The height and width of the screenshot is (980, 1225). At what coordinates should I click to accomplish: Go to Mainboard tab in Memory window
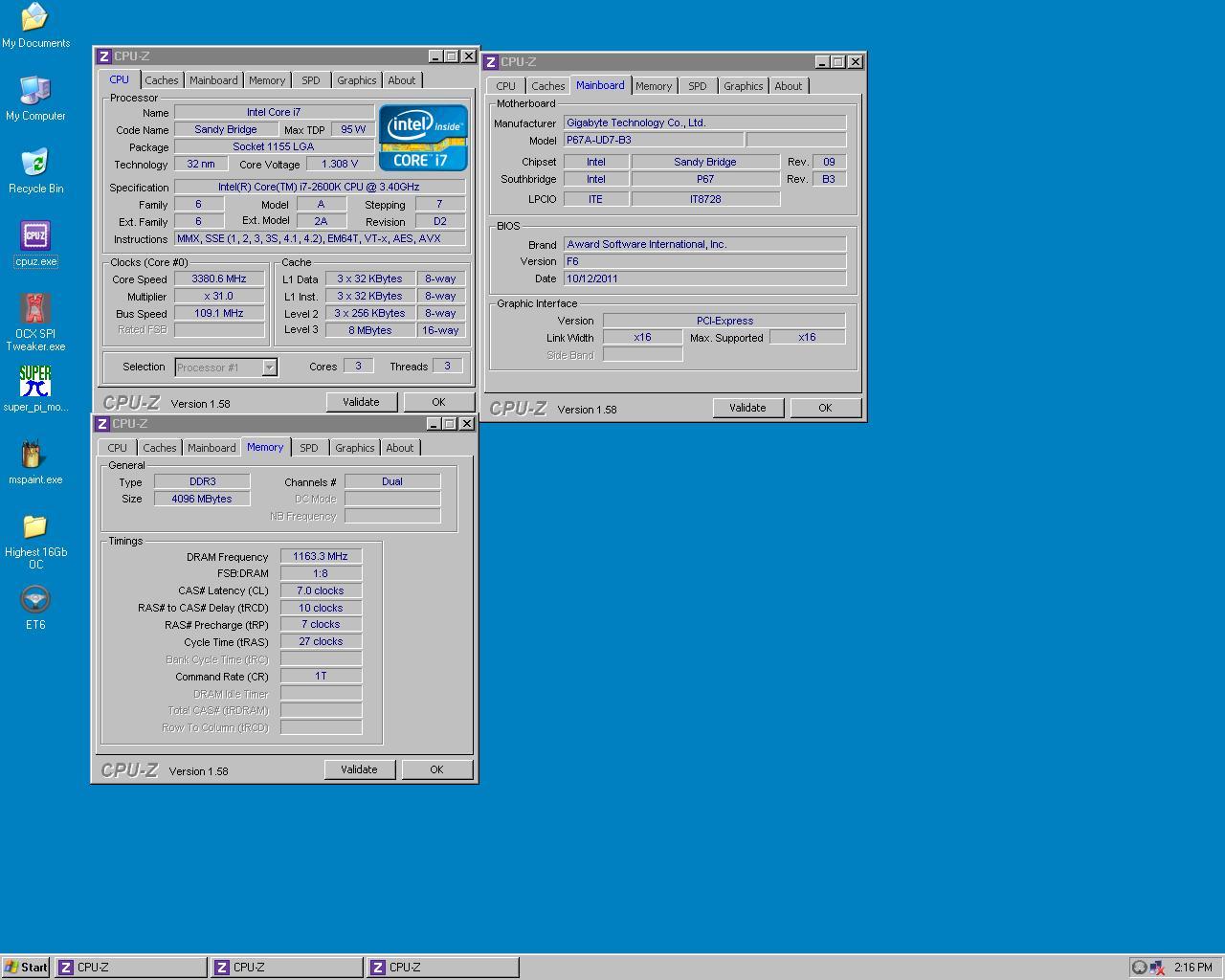[212, 448]
